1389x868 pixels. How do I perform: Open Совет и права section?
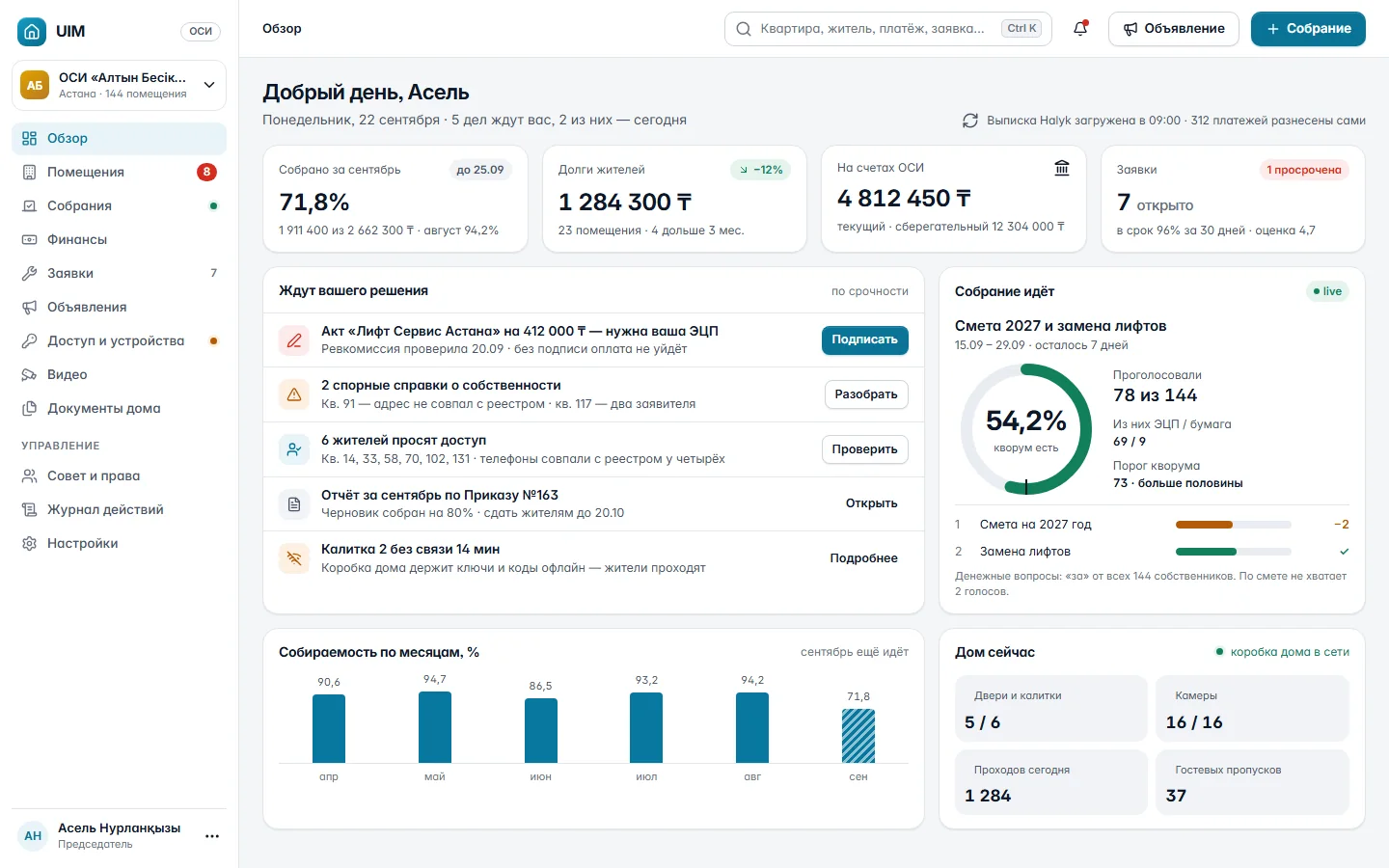coord(119,475)
